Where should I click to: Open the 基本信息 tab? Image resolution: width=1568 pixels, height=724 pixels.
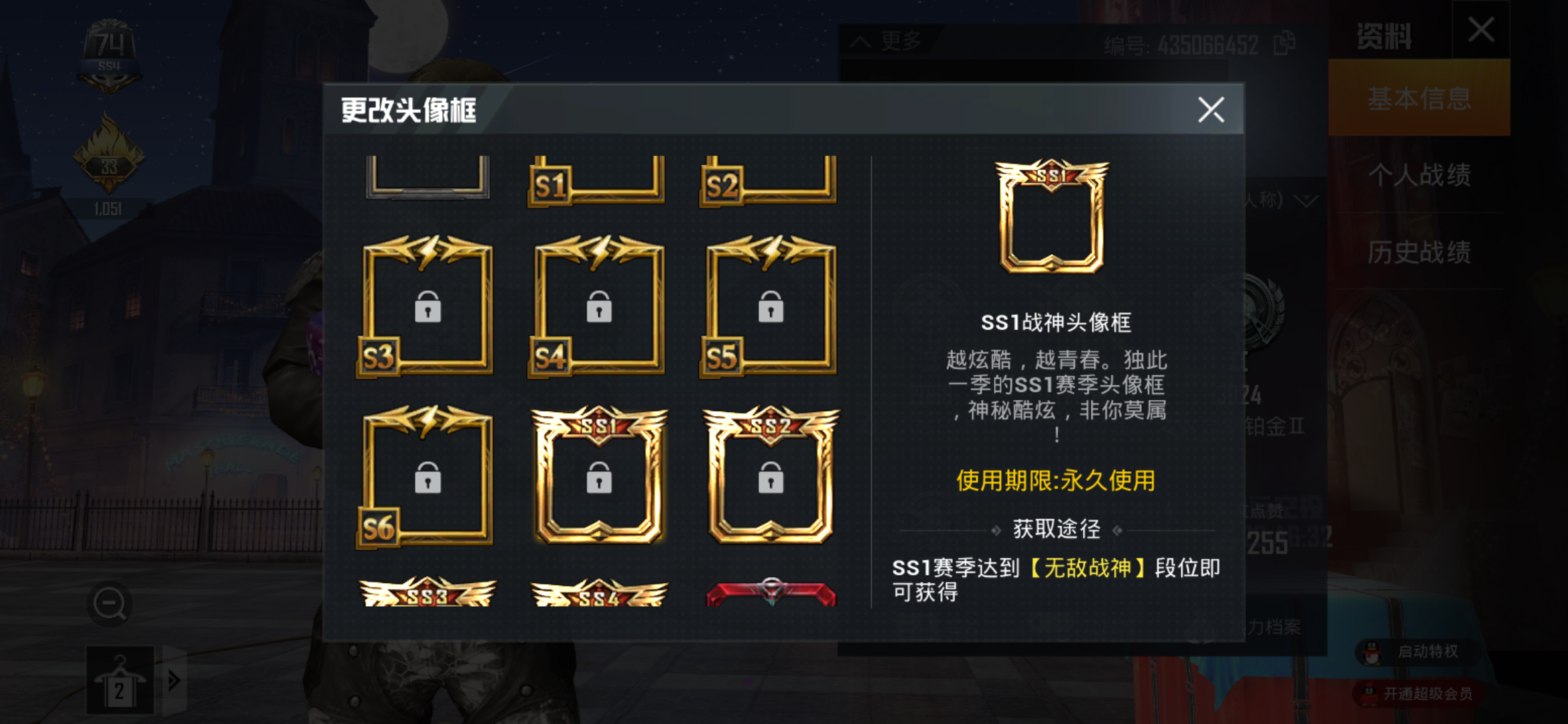pyautogui.click(x=1419, y=99)
